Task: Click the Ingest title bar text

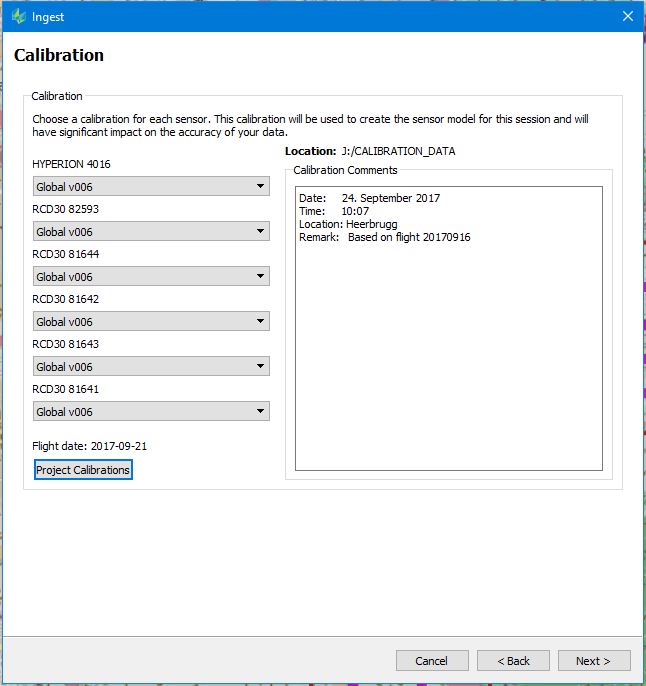Action: coord(48,16)
